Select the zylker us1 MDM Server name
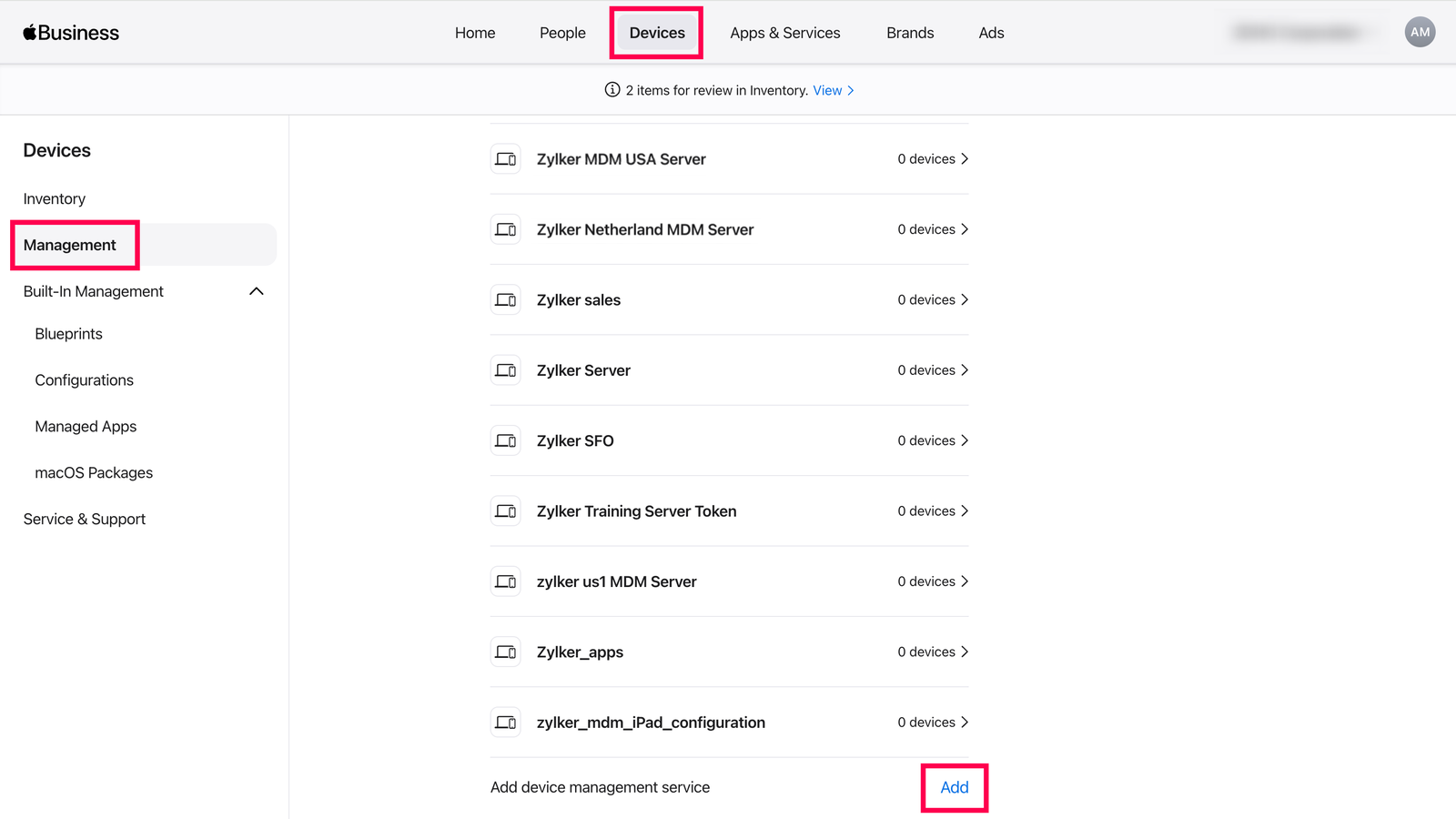The width and height of the screenshot is (1456, 819). 617,581
